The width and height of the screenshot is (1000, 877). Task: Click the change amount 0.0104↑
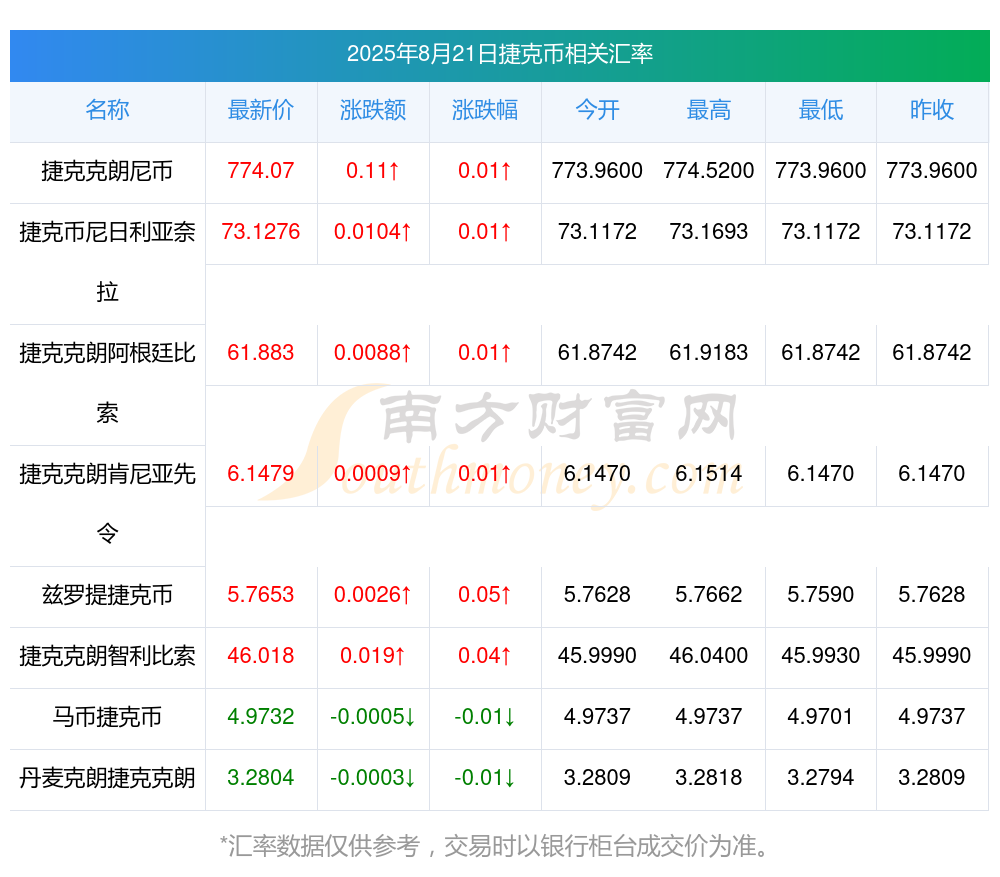coord(373,232)
